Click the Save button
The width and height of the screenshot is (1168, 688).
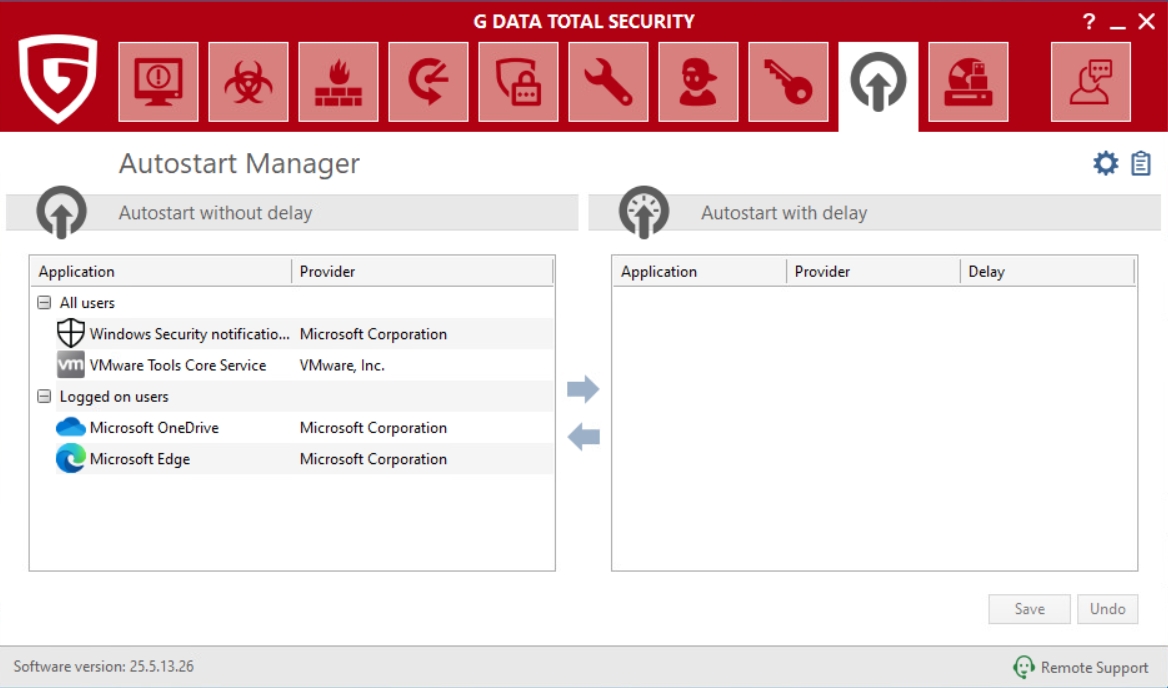[x=1029, y=609]
